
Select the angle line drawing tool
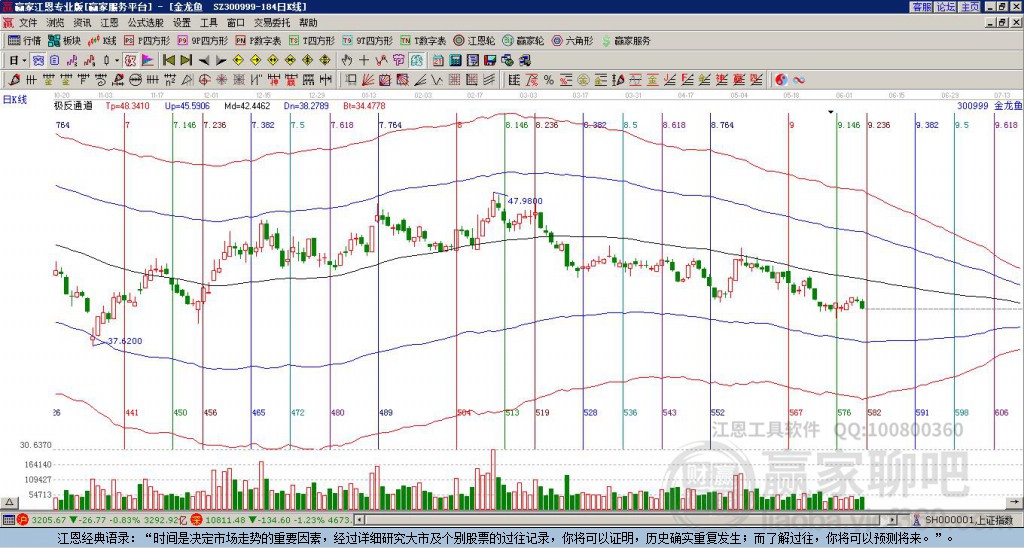click(419, 80)
